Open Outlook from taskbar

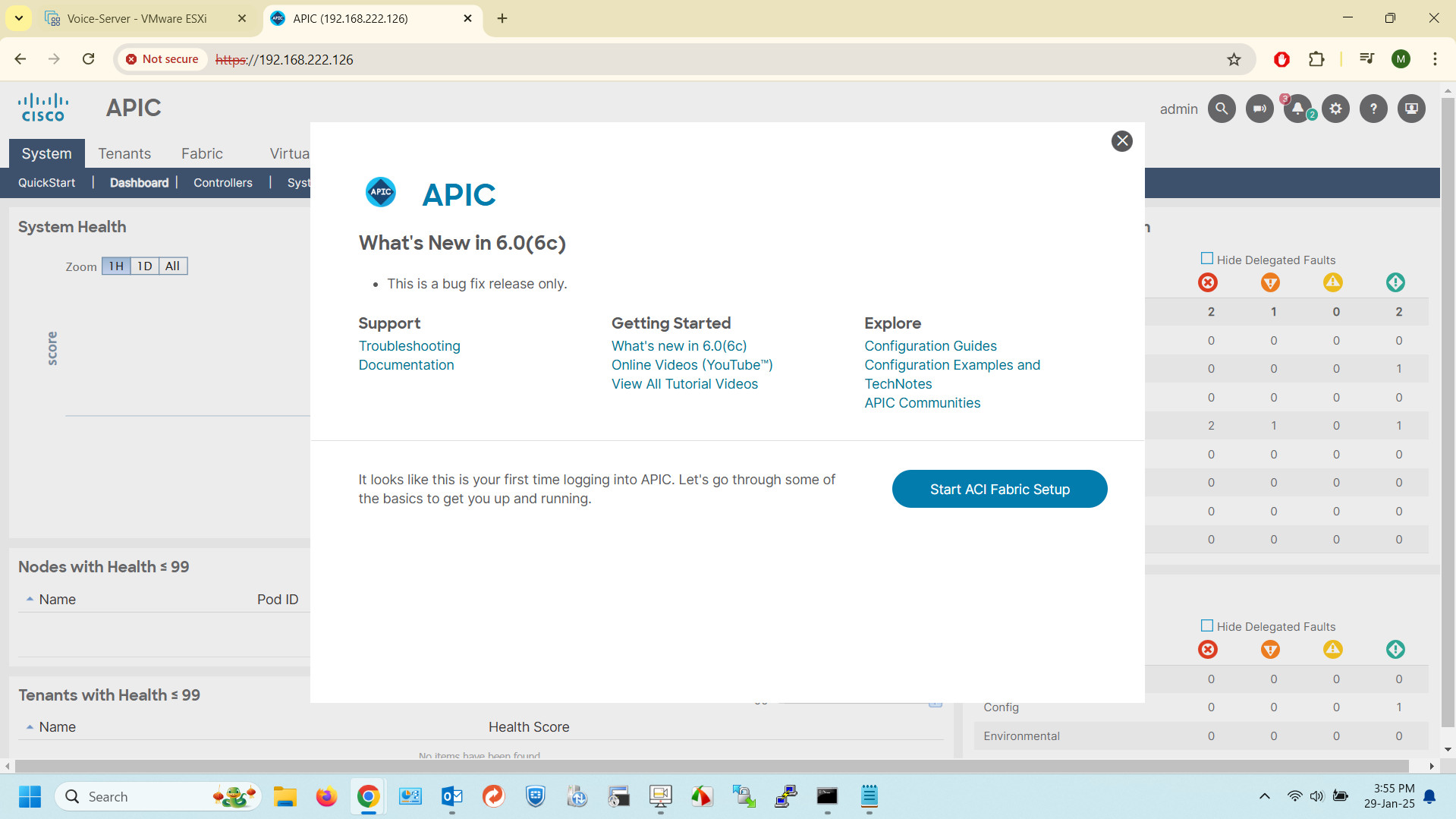pyautogui.click(x=451, y=796)
